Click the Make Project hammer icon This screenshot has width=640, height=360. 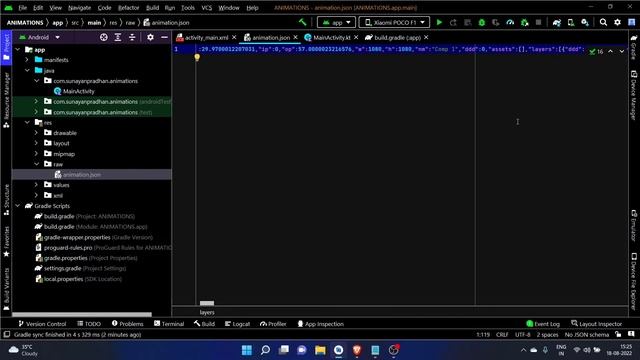(302, 22)
